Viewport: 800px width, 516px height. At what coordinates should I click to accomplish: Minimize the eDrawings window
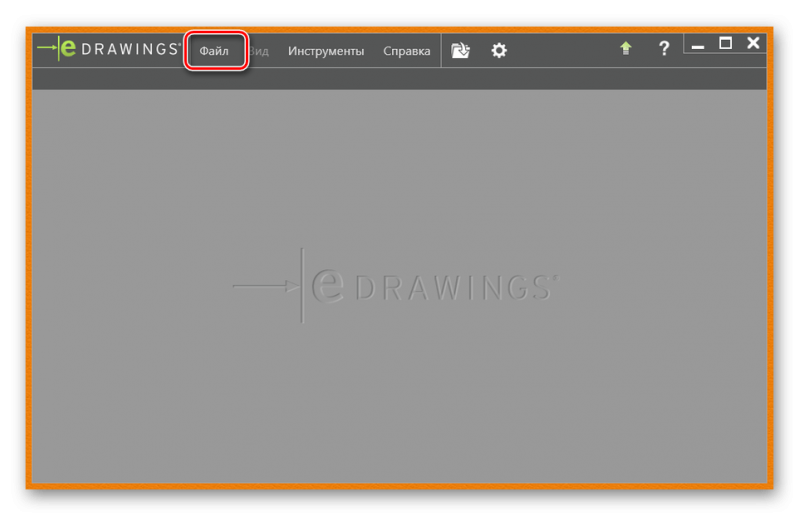click(698, 47)
